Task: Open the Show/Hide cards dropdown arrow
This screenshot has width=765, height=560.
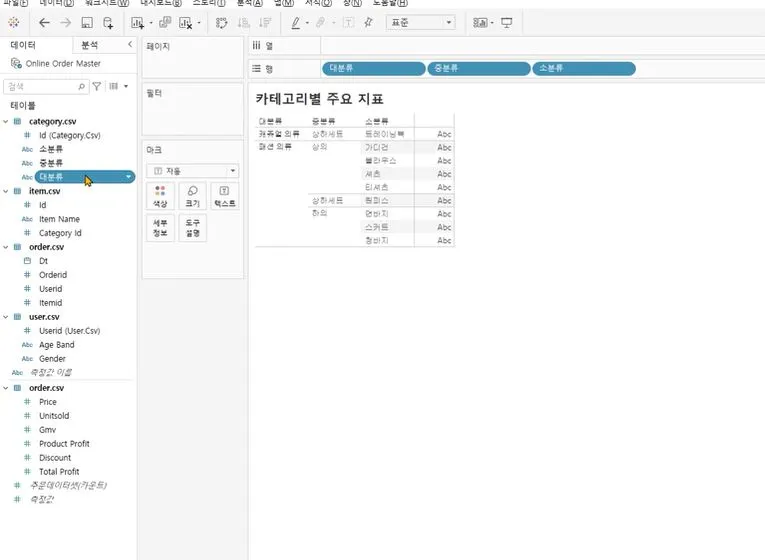Action: pos(492,23)
